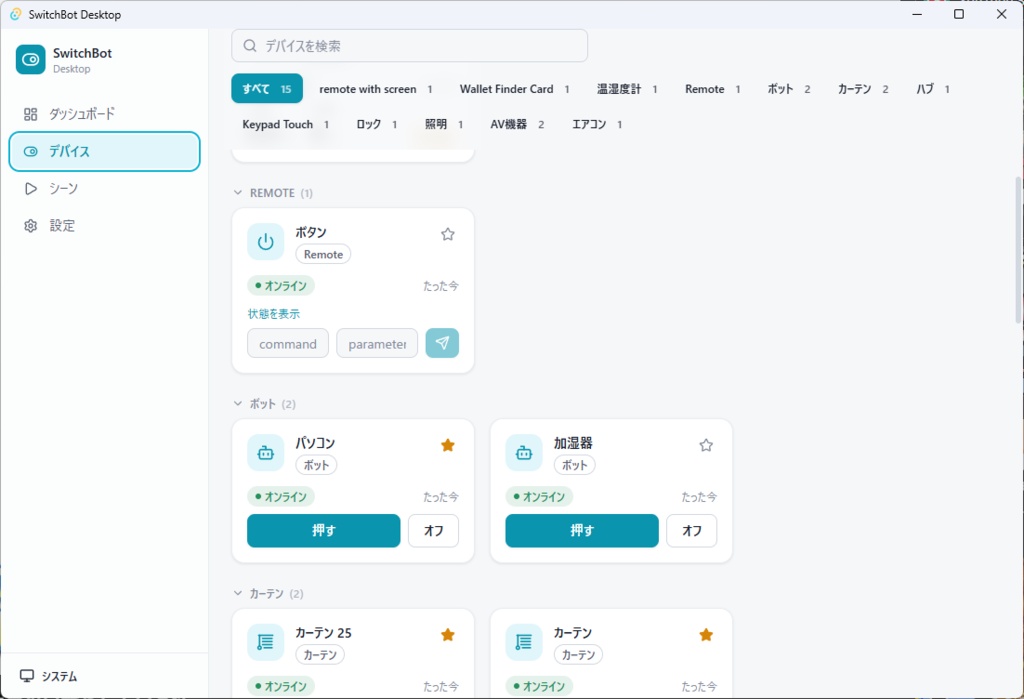The width and height of the screenshot is (1024, 699).
Task: Click the デバイス toggle-shaped icon in sidebar
Action: pos(31,152)
